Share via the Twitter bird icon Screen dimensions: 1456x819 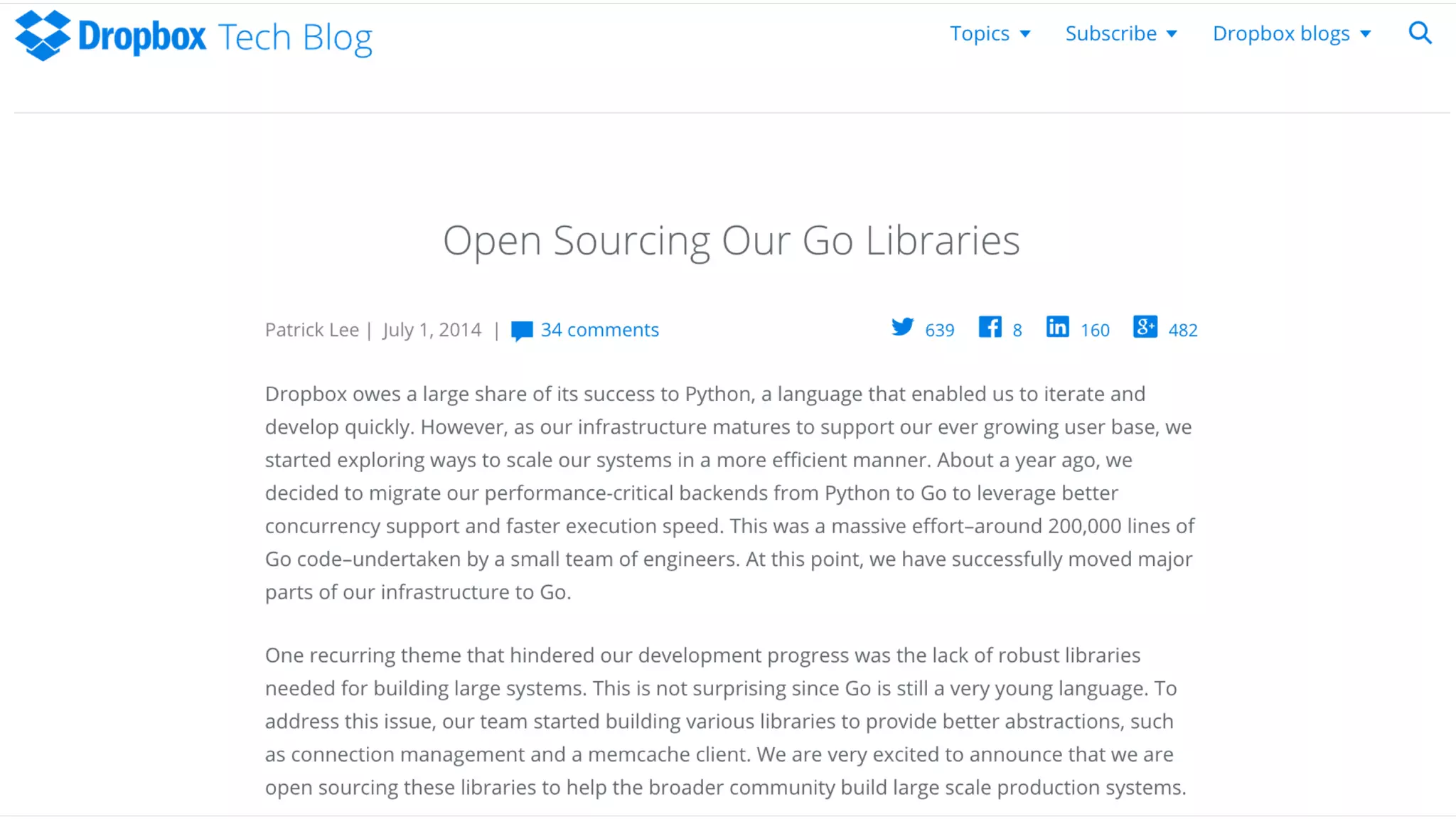click(x=902, y=327)
